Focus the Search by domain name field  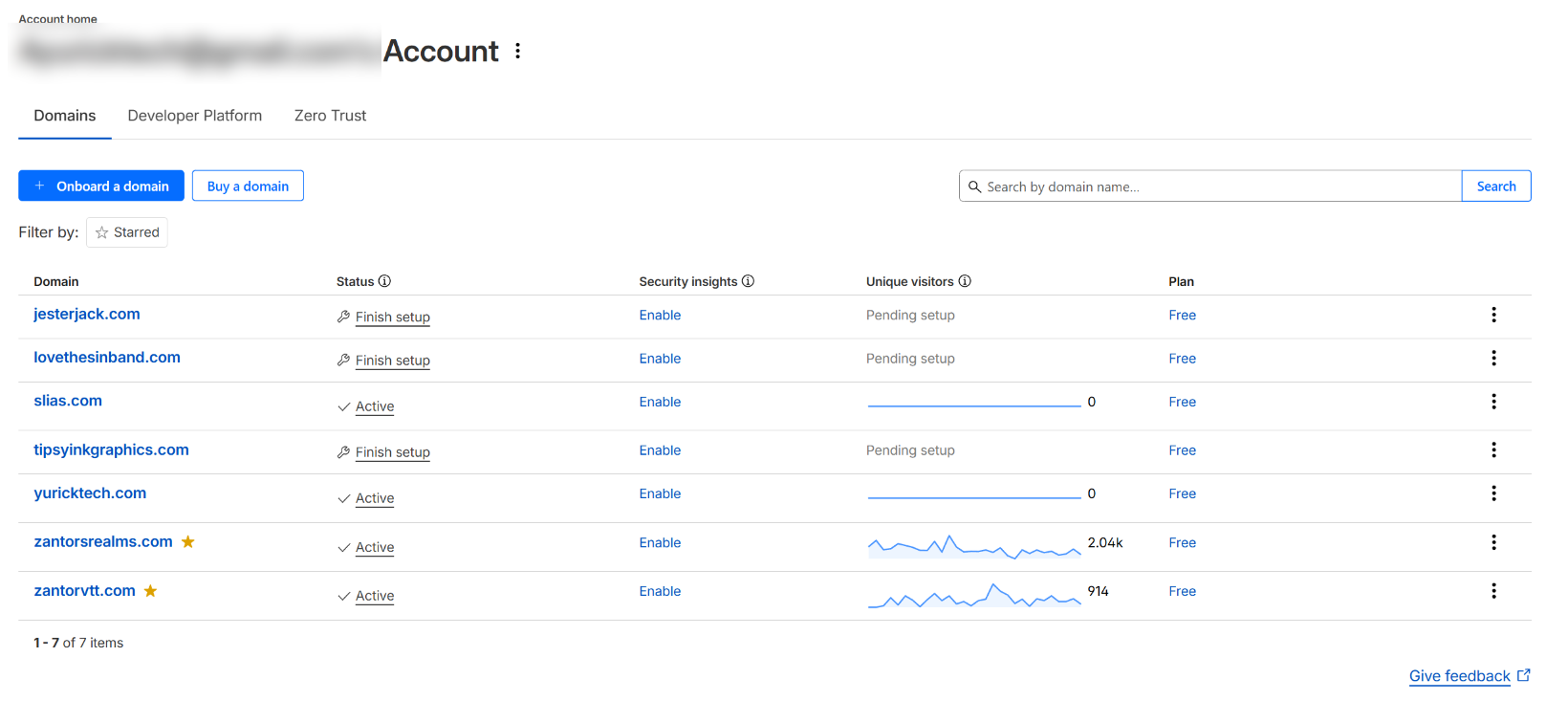(1219, 186)
